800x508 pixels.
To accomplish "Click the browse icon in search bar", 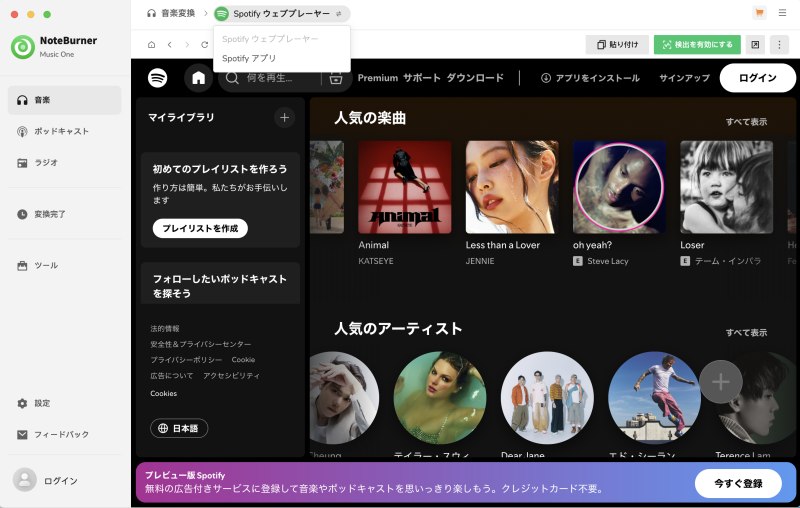I will click(x=336, y=78).
